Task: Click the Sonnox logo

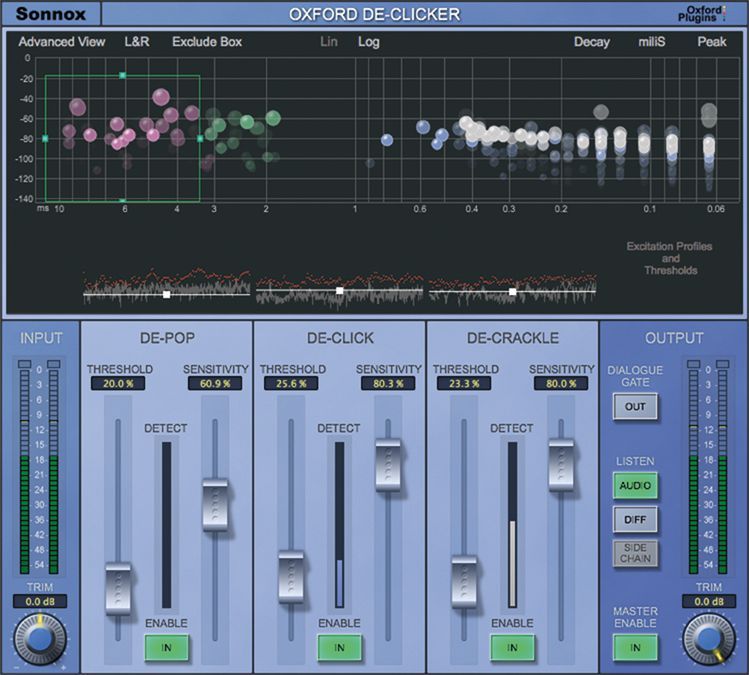Action: (x=51, y=15)
